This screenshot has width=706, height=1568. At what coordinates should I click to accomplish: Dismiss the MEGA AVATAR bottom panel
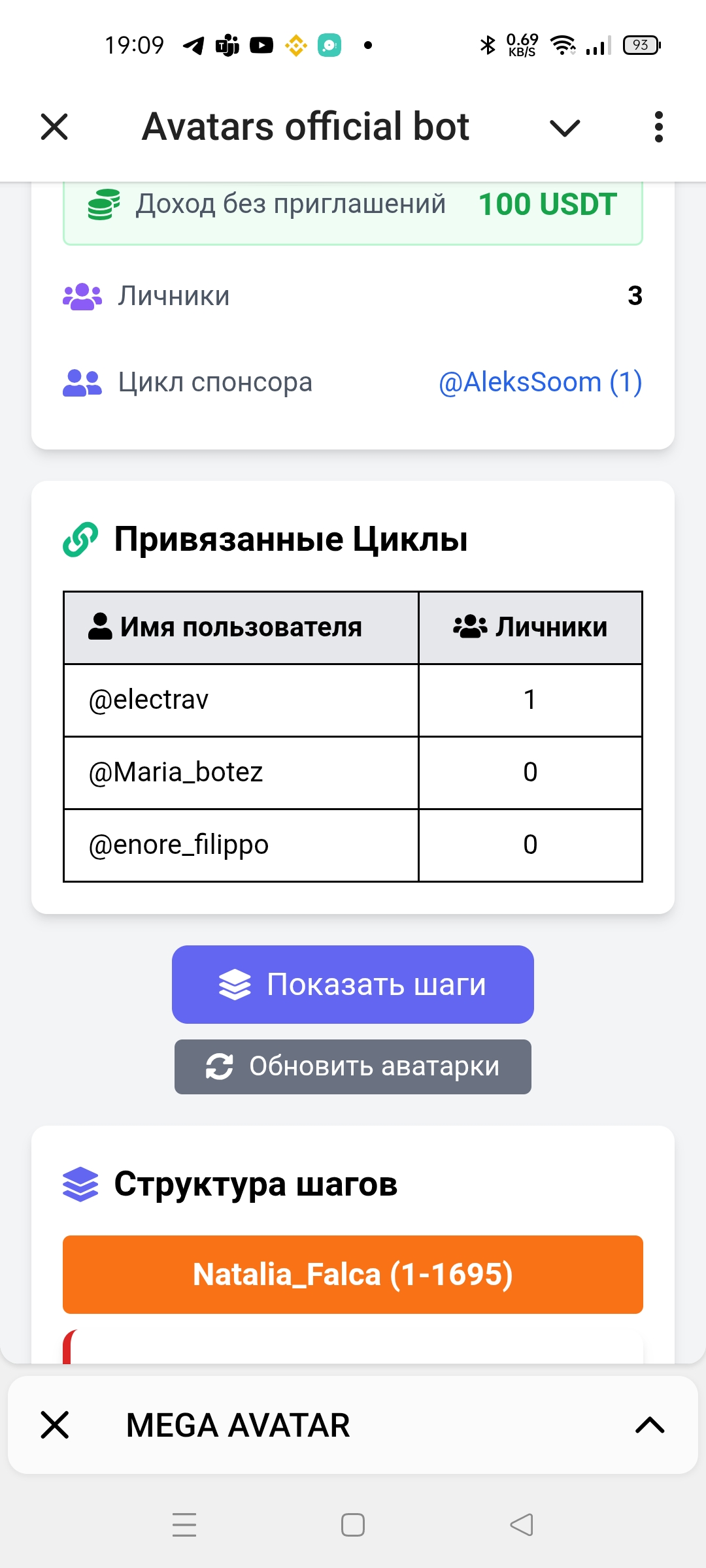coord(55,1425)
